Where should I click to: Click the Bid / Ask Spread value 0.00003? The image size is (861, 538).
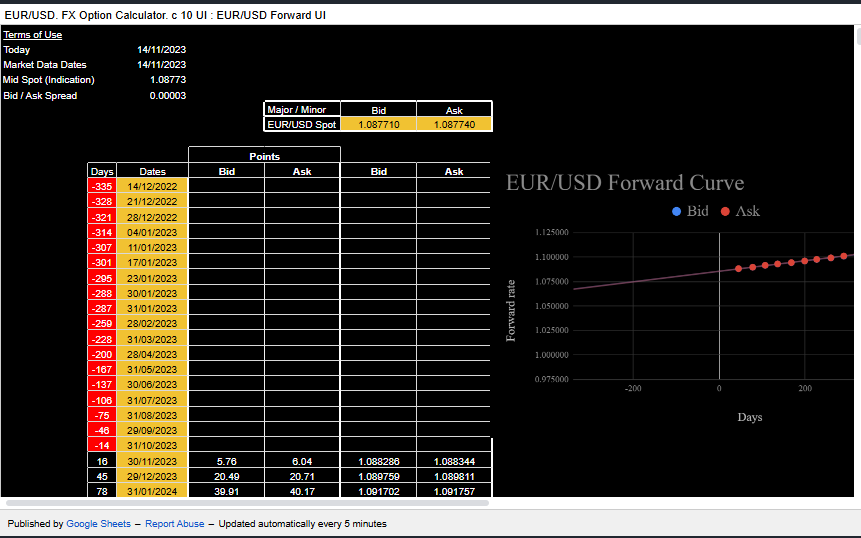(x=167, y=95)
